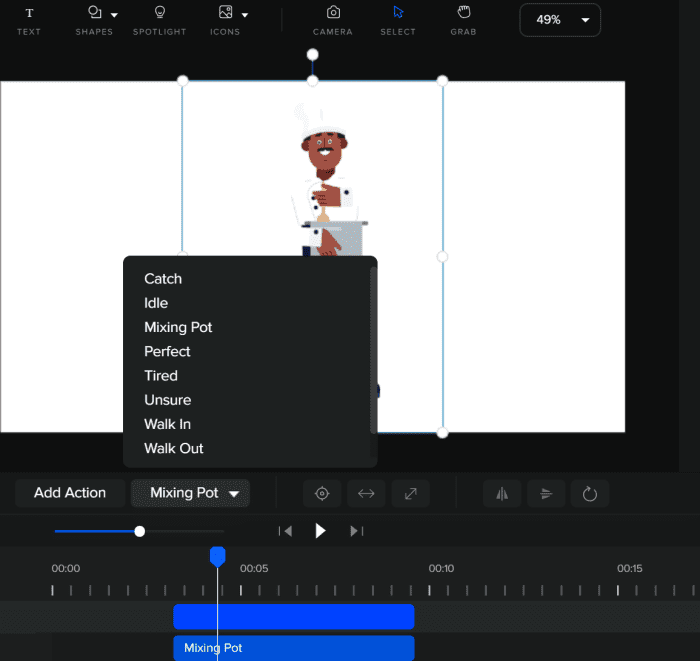Click the horizontal double-arrow move icon
Image resolution: width=700 pixels, height=661 pixels.
pyautogui.click(x=366, y=493)
